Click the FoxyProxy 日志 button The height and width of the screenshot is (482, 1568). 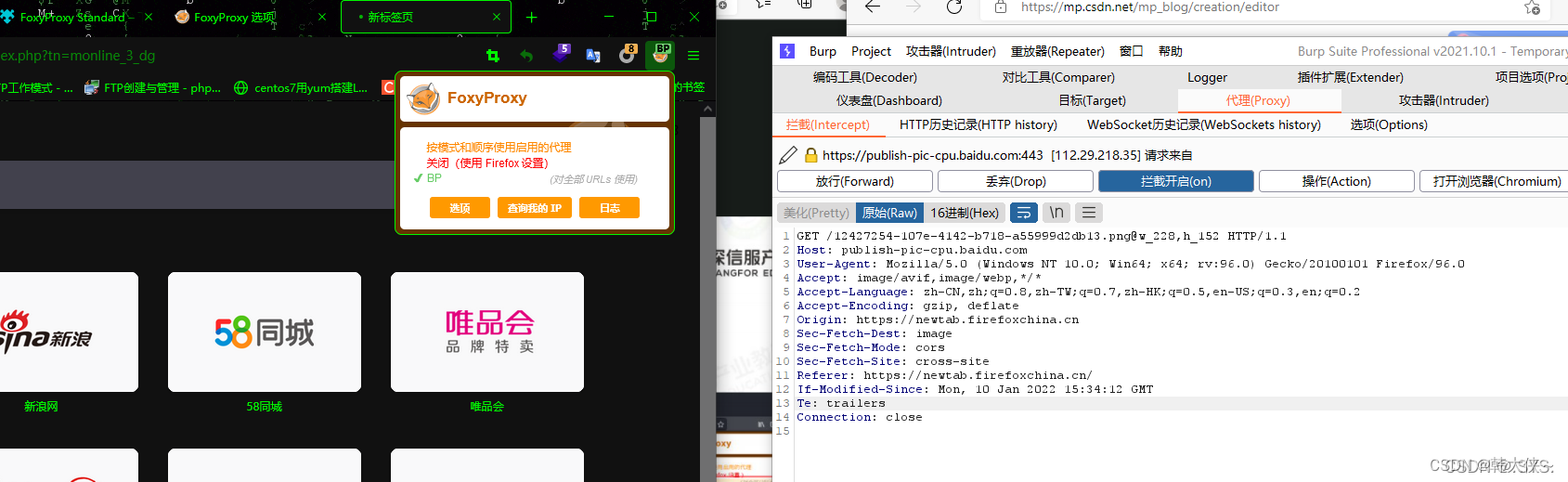(x=609, y=208)
